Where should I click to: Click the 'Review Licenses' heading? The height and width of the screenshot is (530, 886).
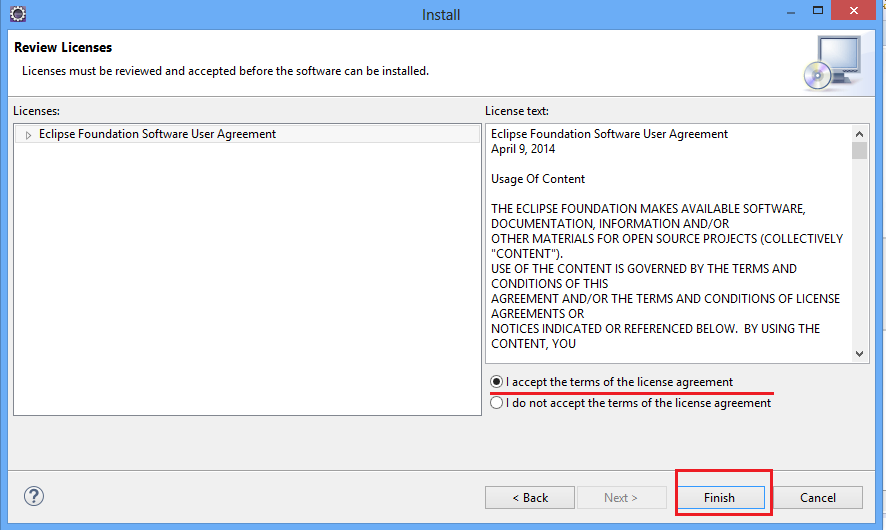pyautogui.click(x=63, y=47)
